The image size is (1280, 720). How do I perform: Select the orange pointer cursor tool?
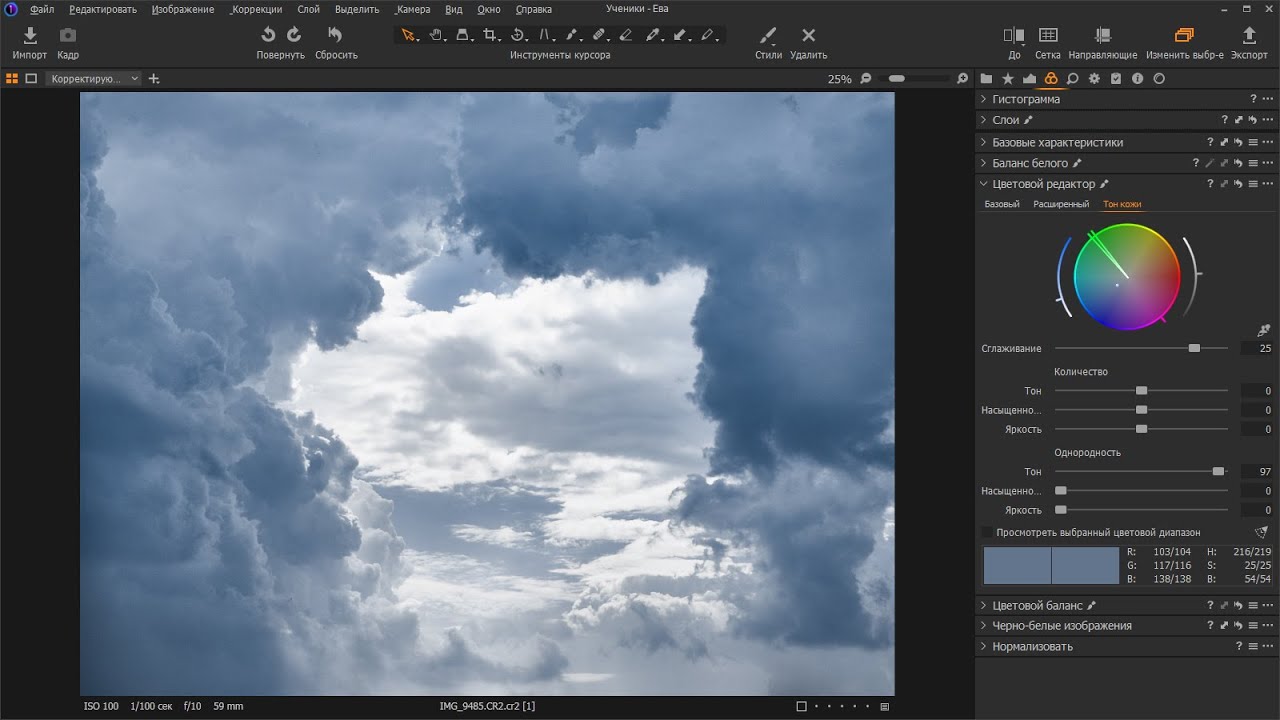408,35
